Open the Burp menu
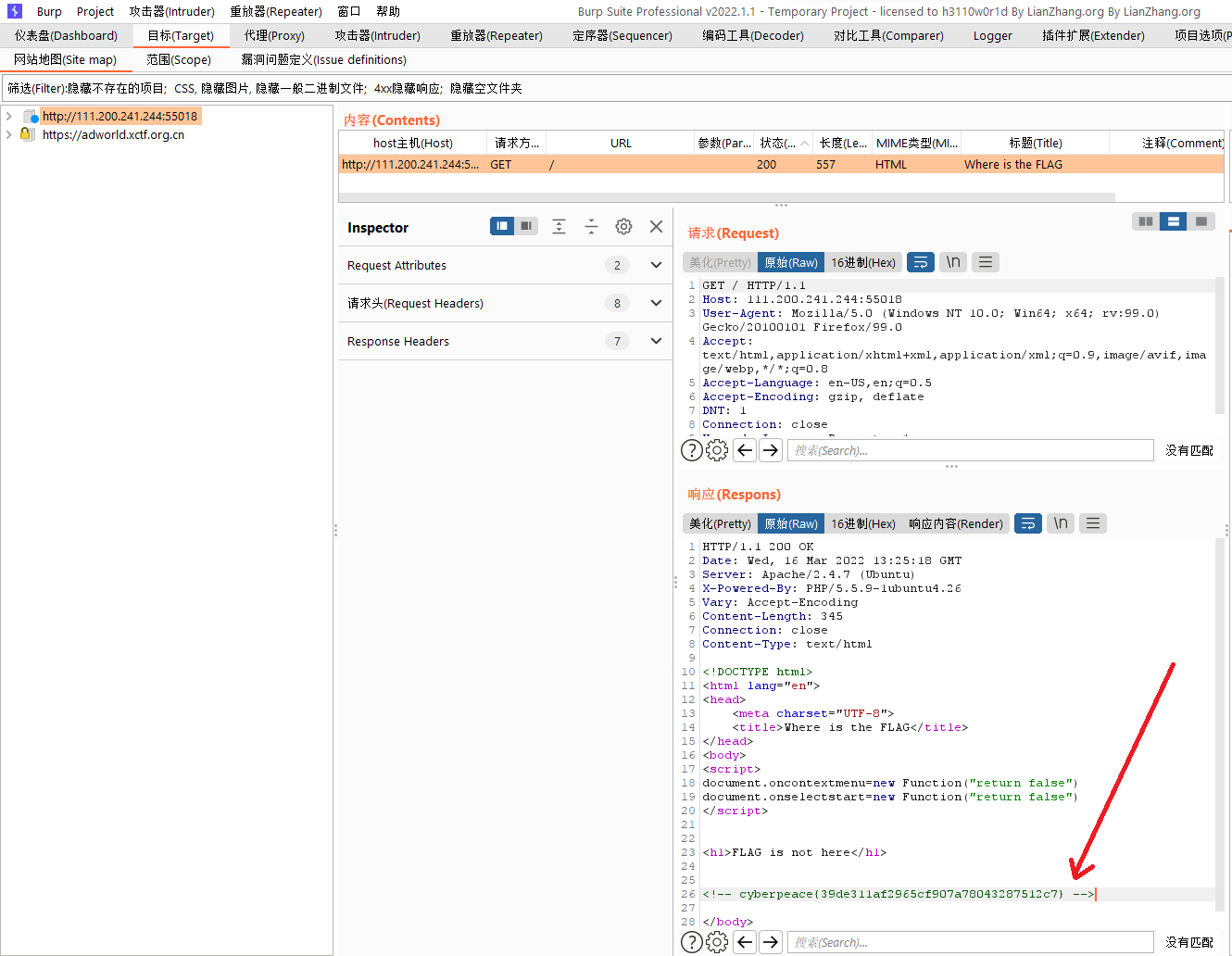The width and height of the screenshot is (1232, 956). [x=49, y=11]
